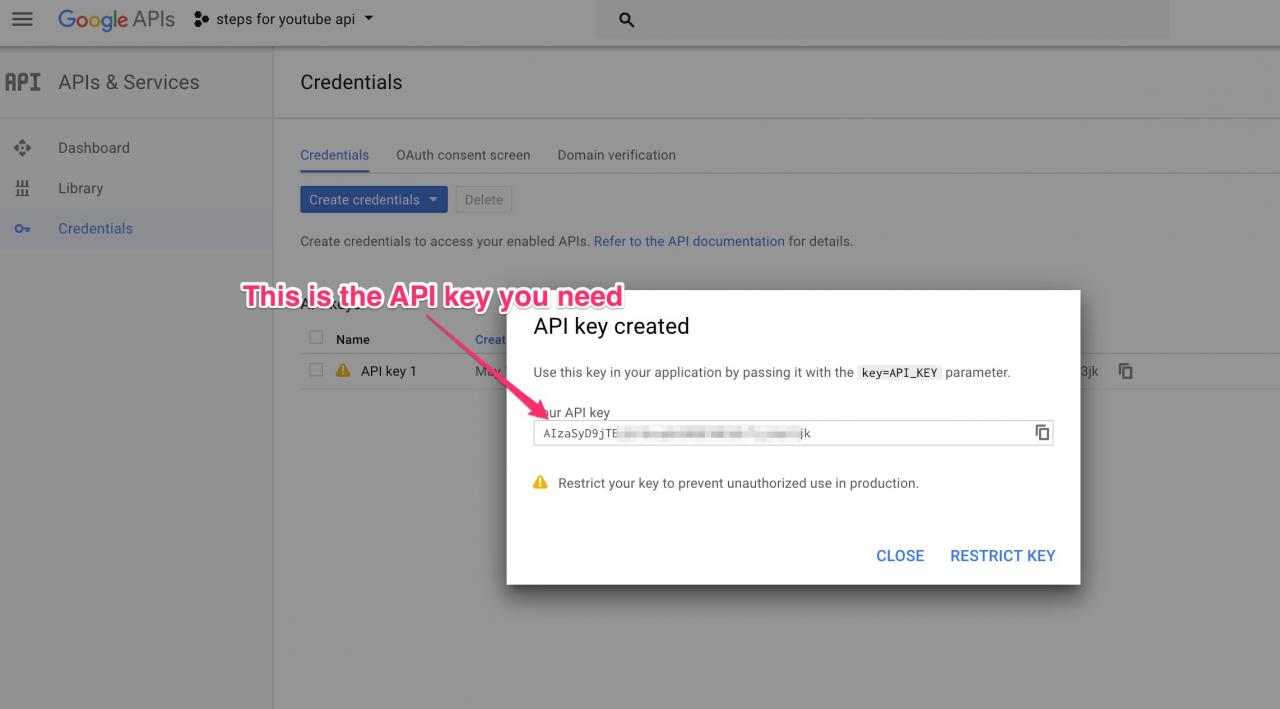
Task: Click the 'APIs & Services' sidebar heading
Action: tap(129, 82)
